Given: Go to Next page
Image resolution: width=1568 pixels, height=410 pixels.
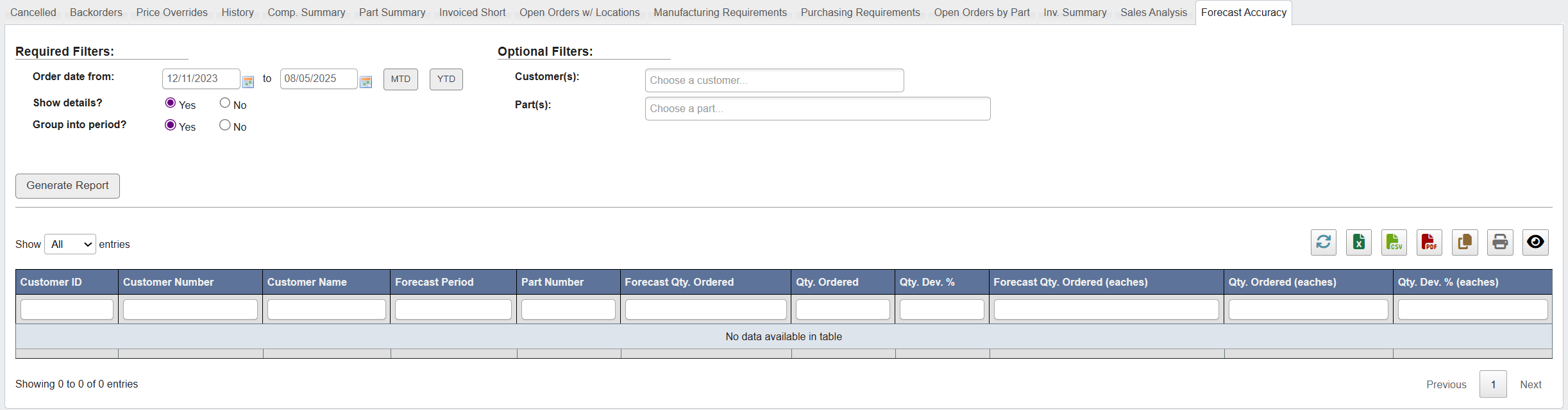Looking at the screenshot, I should pos(1531,384).
